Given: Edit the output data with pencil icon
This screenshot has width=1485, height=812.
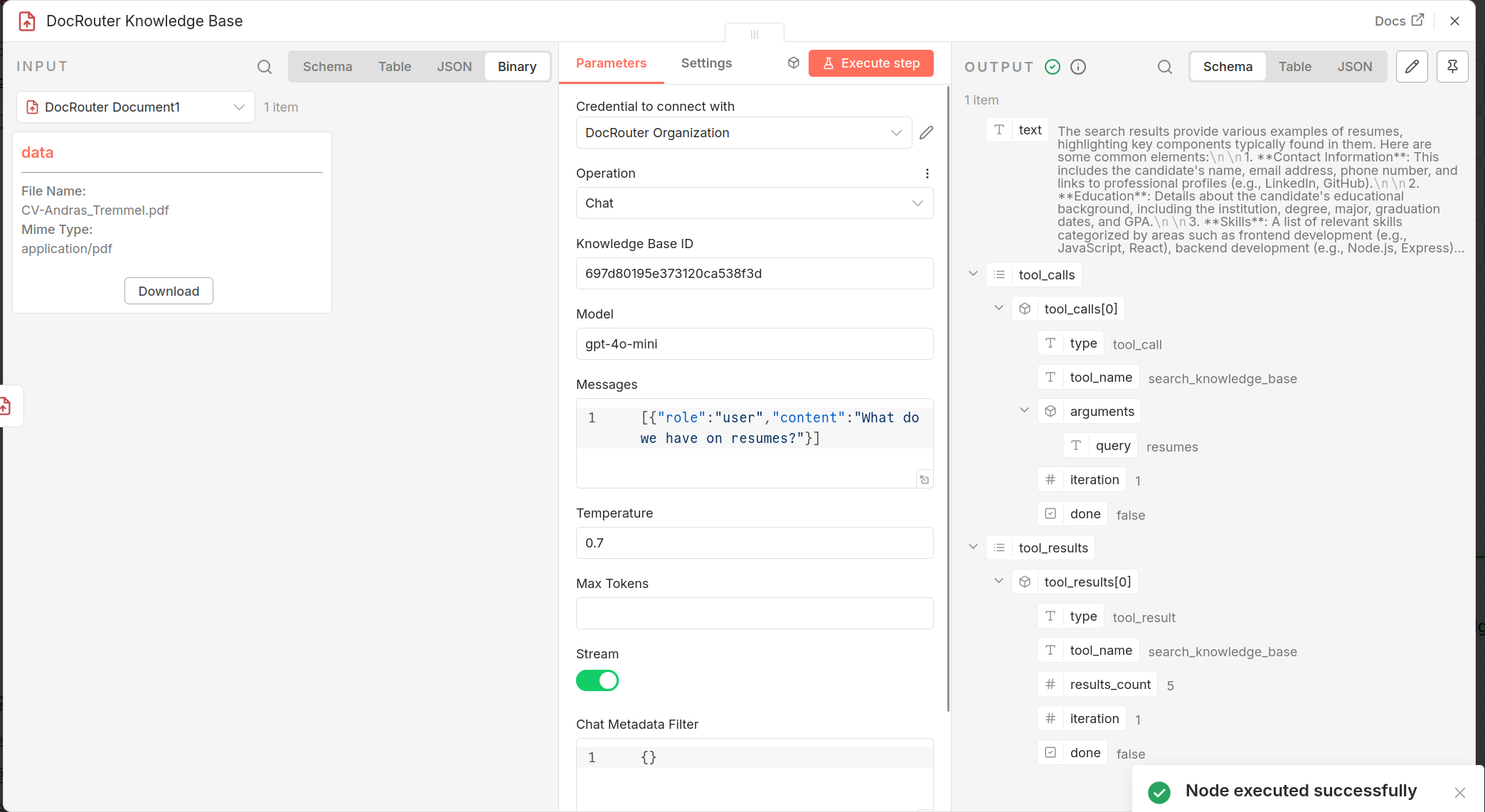Looking at the screenshot, I should pos(1412,67).
